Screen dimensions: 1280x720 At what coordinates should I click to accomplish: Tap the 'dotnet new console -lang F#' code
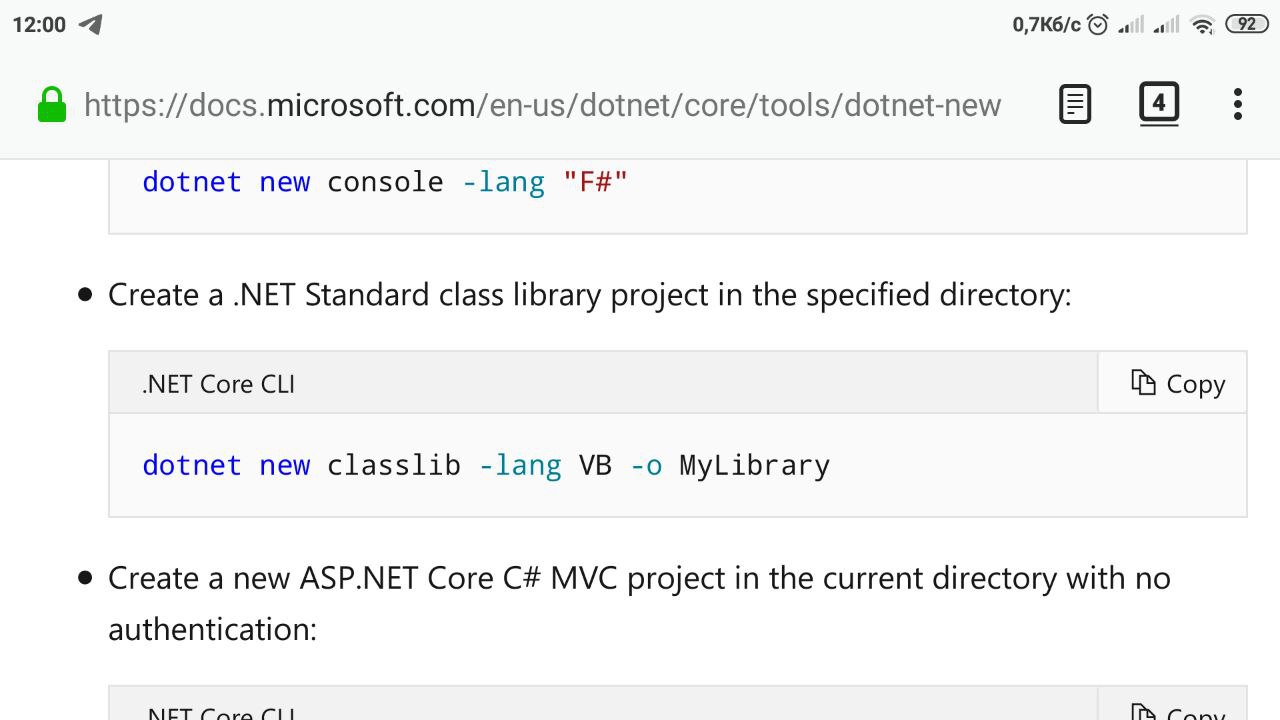click(x=385, y=182)
